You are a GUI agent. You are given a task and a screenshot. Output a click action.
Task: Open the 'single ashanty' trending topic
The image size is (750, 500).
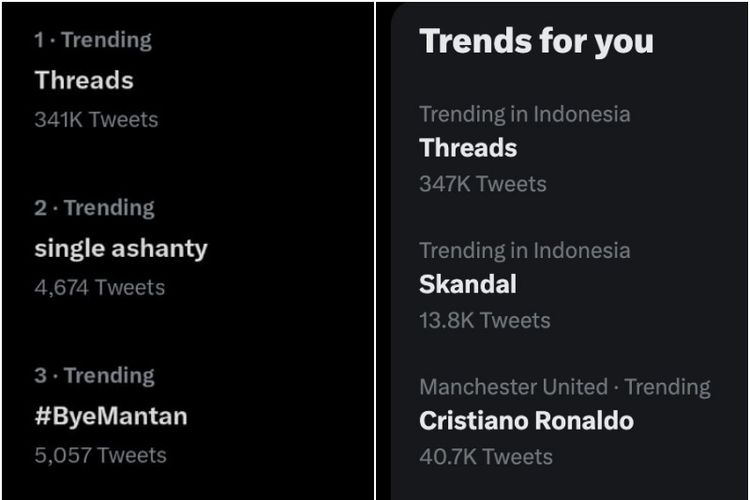(121, 248)
